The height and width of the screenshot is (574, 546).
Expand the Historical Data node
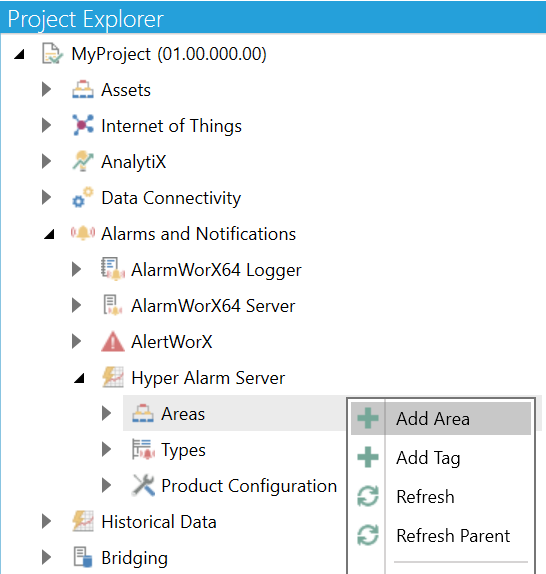click(x=46, y=521)
